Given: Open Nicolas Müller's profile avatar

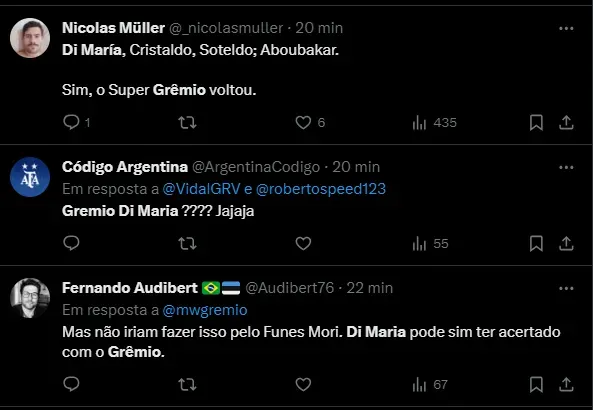Looking at the screenshot, I should [30, 38].
